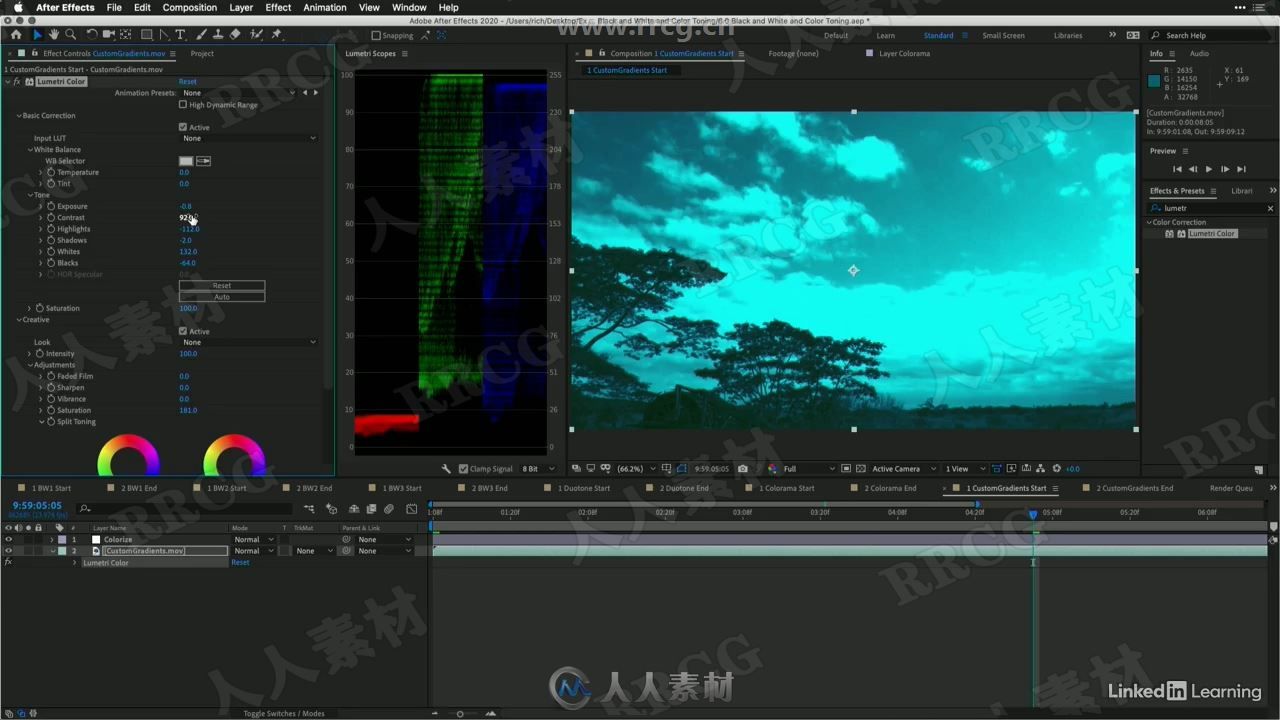Toggle Creative Active checkbox
1280x720 pixels.
click(183, 331)
